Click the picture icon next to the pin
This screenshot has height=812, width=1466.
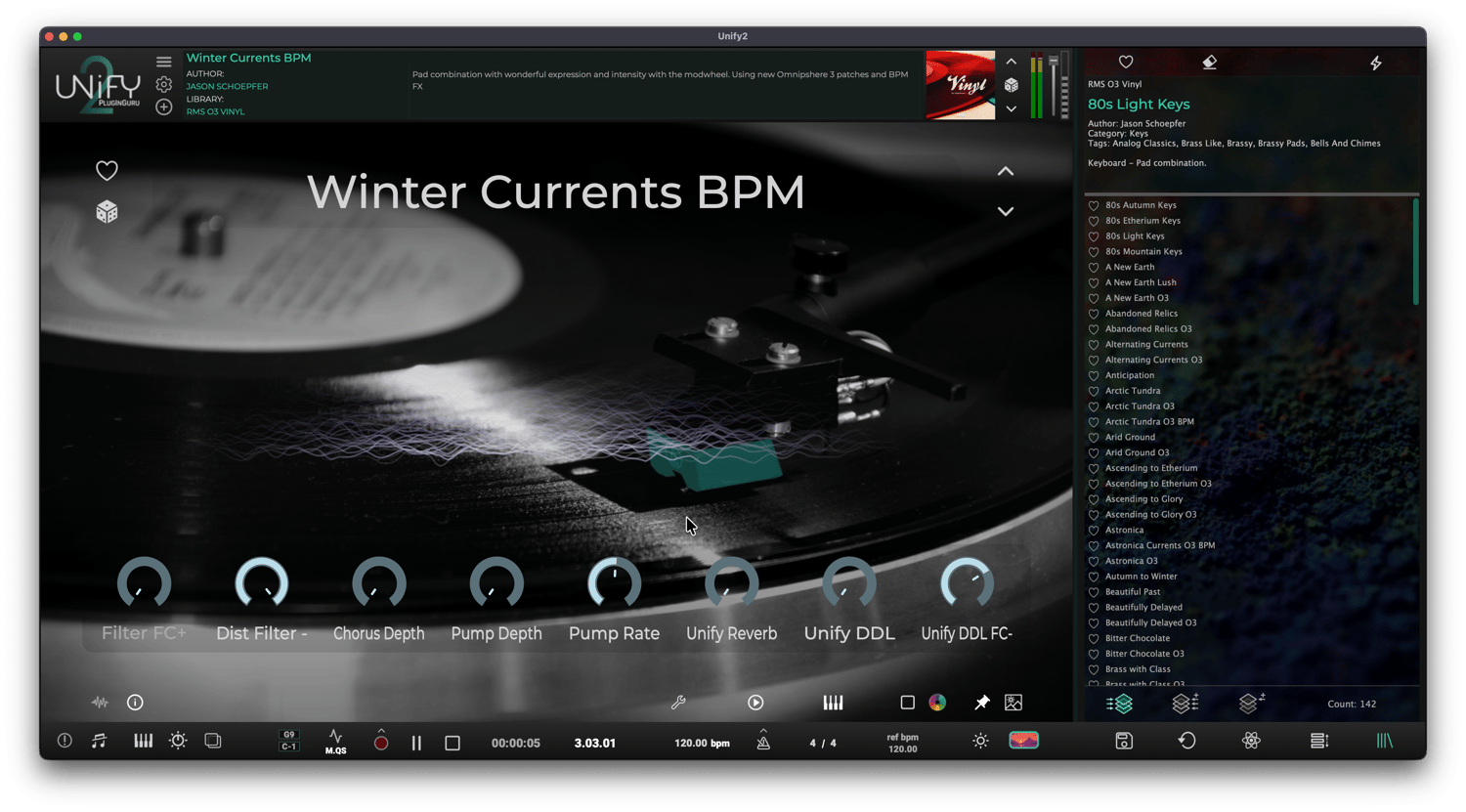(1013, 703)
